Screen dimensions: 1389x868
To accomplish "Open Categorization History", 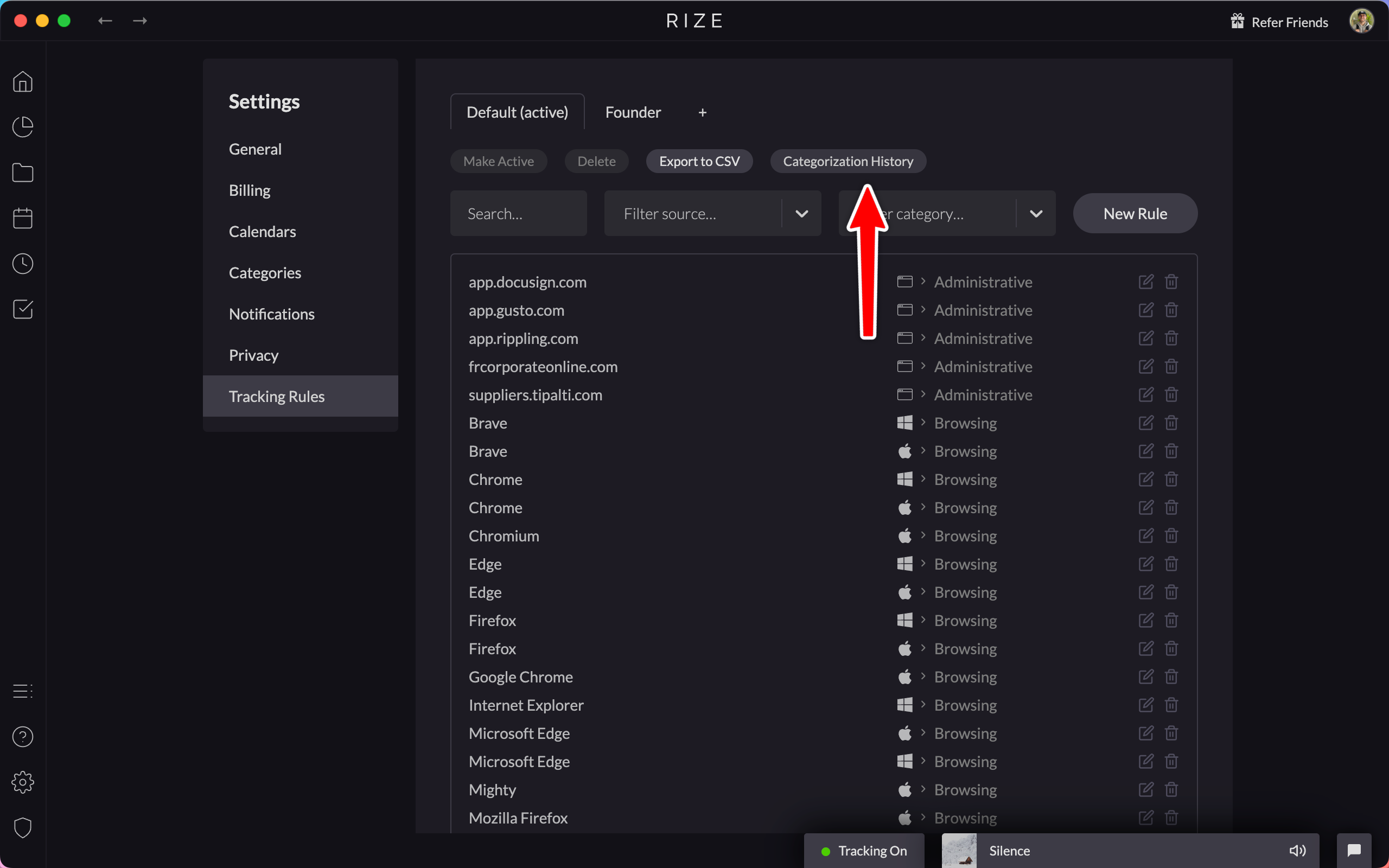I will (x=848, y=161).
